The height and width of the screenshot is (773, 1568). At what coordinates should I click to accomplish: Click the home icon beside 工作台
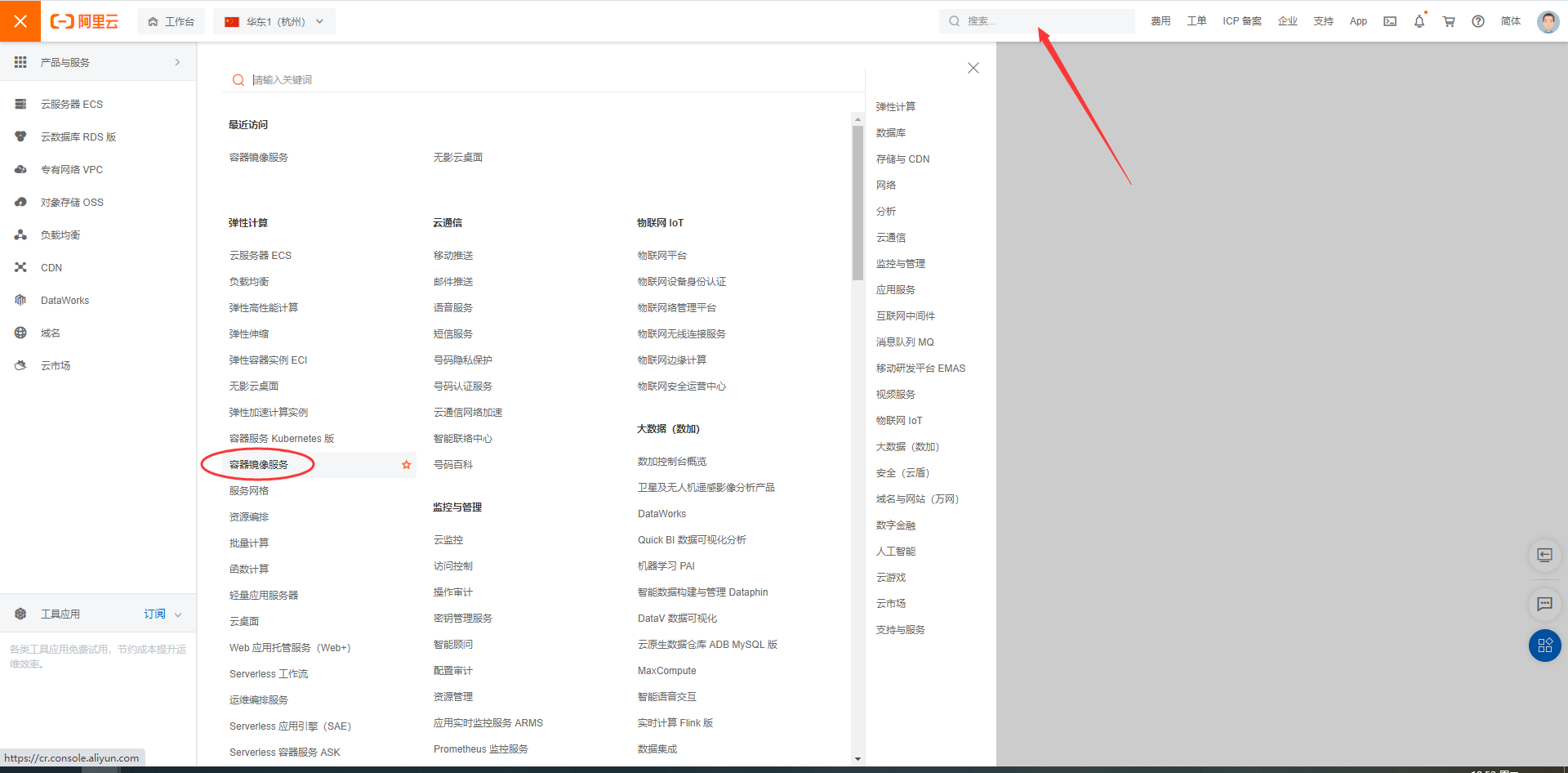[x=153, y=21]
